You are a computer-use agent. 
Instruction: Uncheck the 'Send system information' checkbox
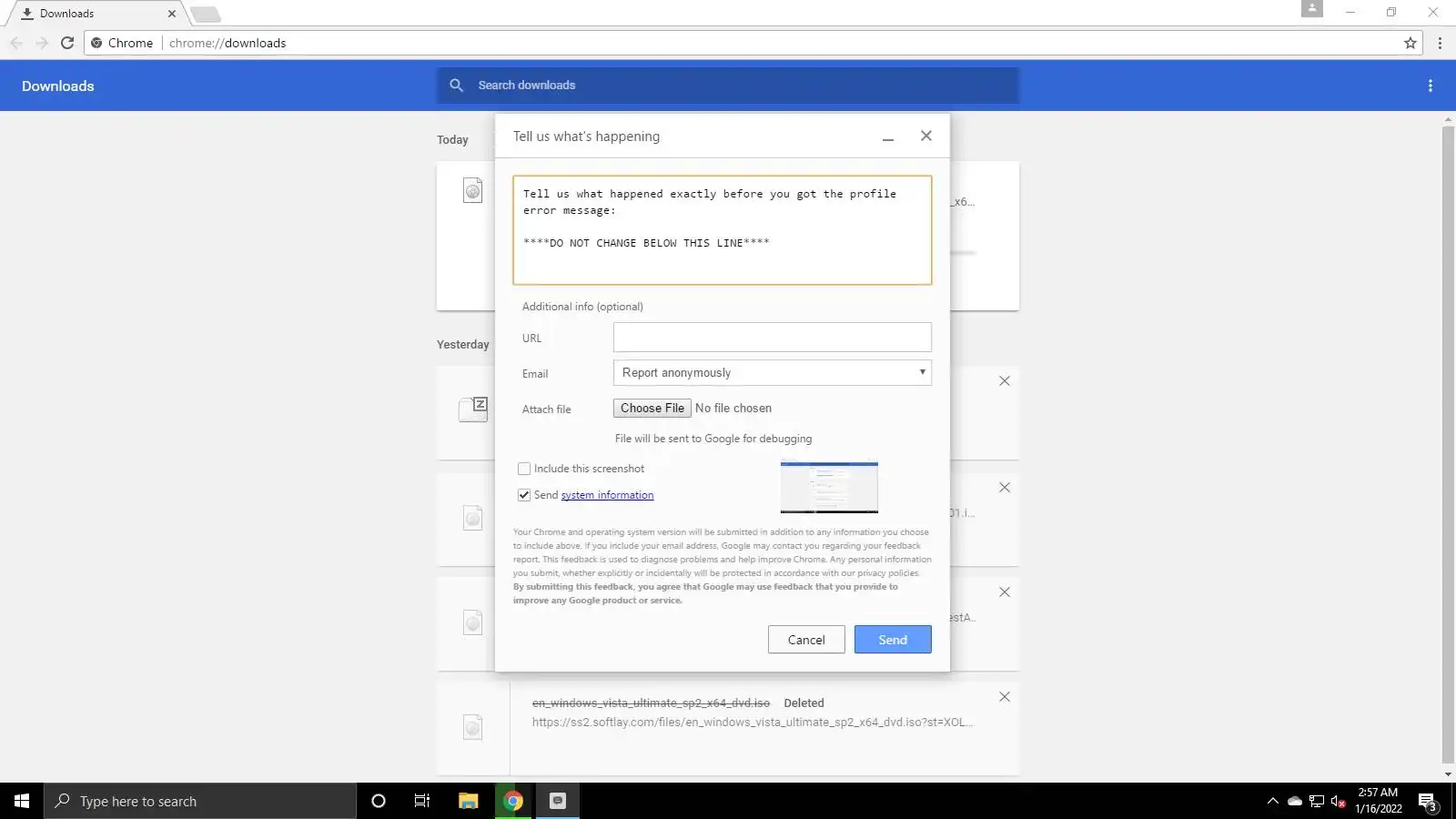click(524, 495)
